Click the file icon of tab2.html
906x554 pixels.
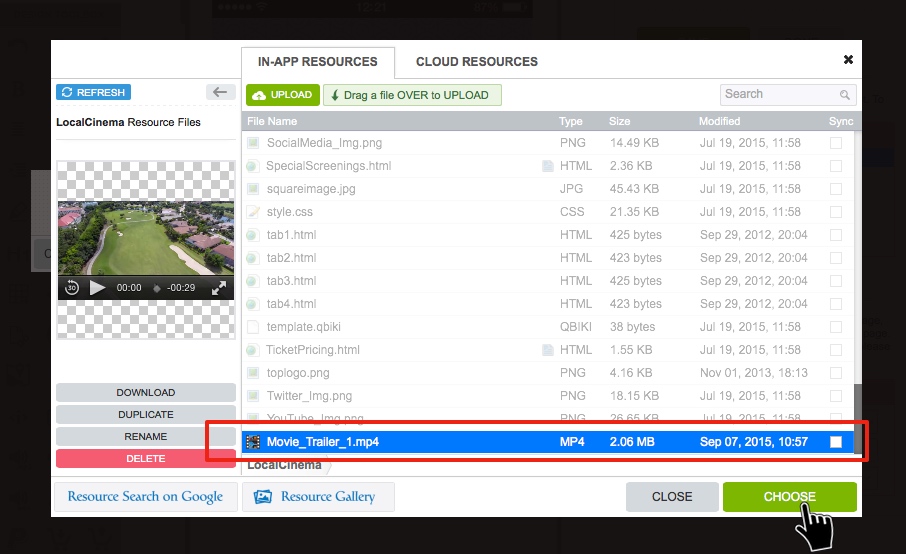252,258
